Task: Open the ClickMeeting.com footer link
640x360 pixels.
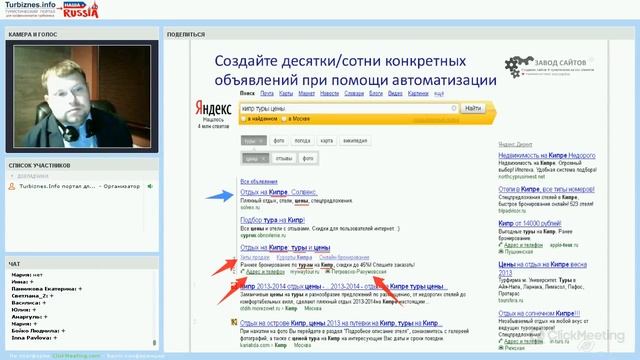Action: (x=76, y=356)
